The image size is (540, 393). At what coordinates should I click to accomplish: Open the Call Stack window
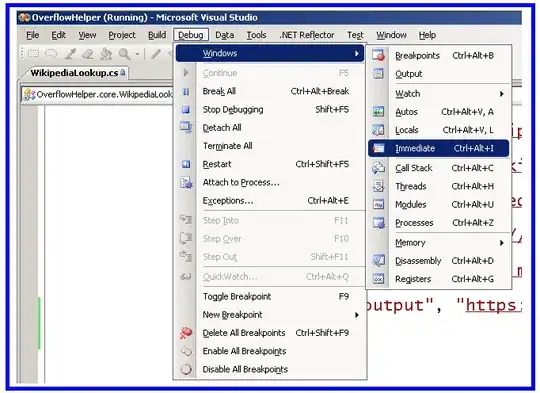438,168
